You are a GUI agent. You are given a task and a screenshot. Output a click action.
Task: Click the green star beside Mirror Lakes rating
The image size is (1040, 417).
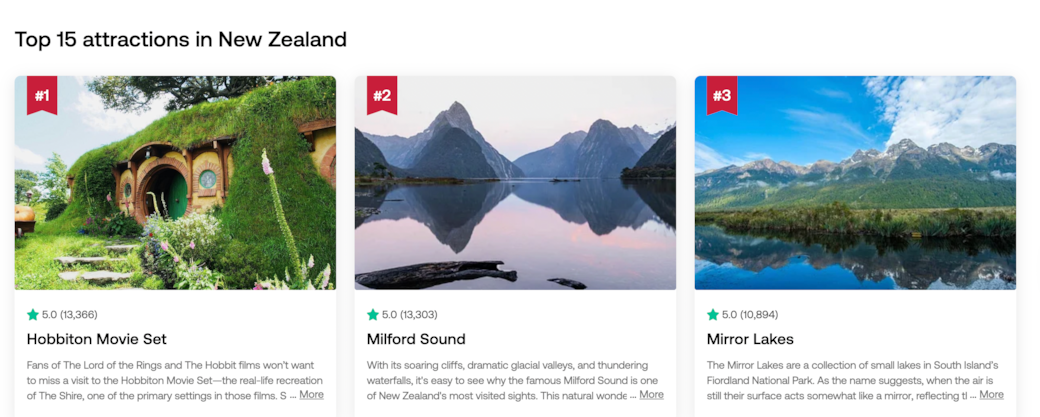click(x=713, y=315)
